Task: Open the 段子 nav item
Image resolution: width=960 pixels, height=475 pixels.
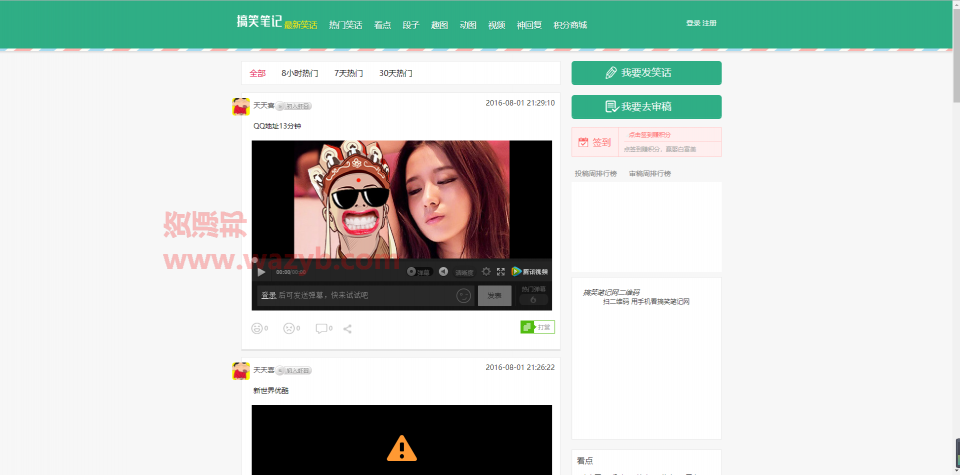Action: coord(411,25)
